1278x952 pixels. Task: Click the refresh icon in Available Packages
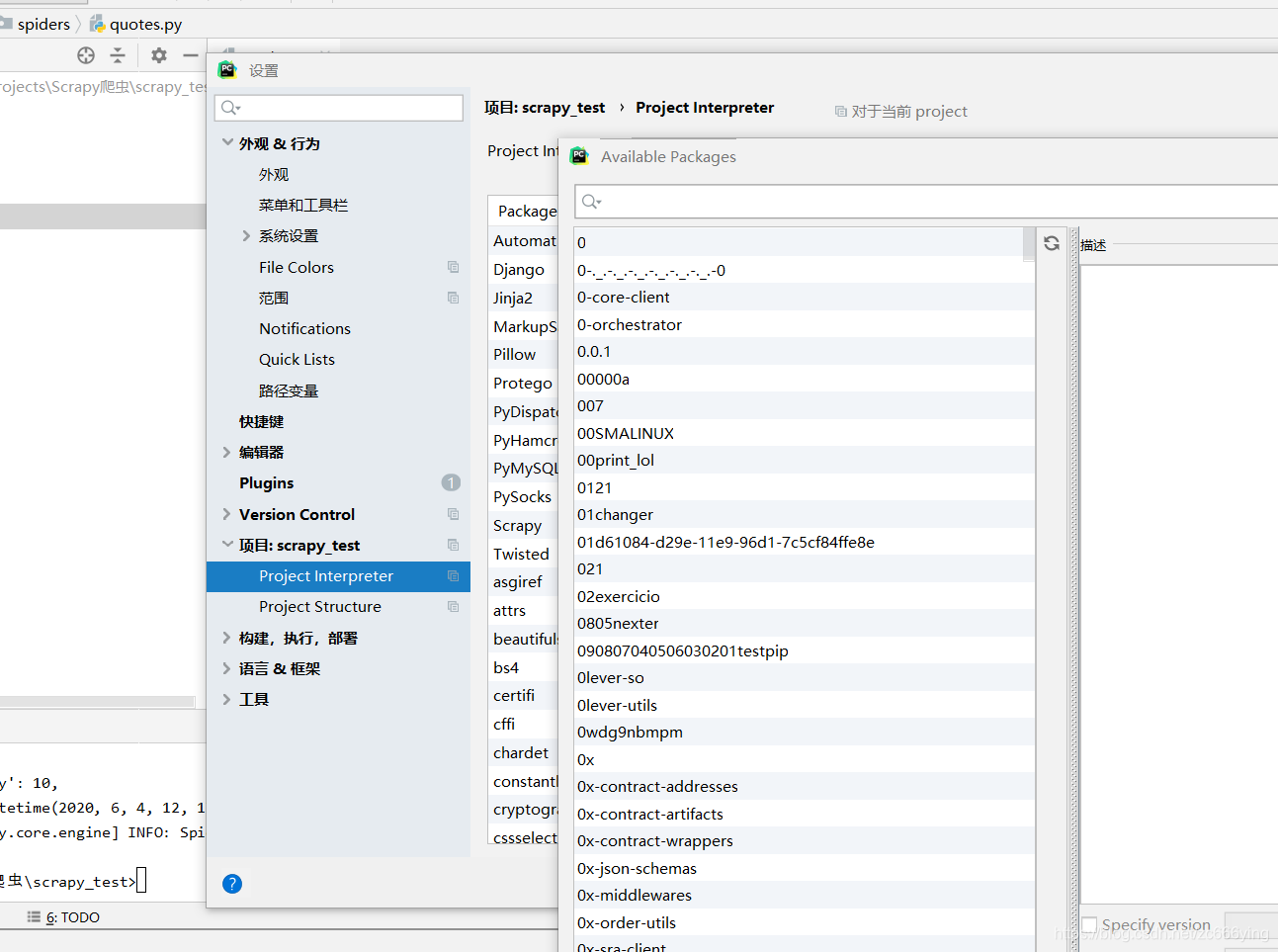[1052, 243]
